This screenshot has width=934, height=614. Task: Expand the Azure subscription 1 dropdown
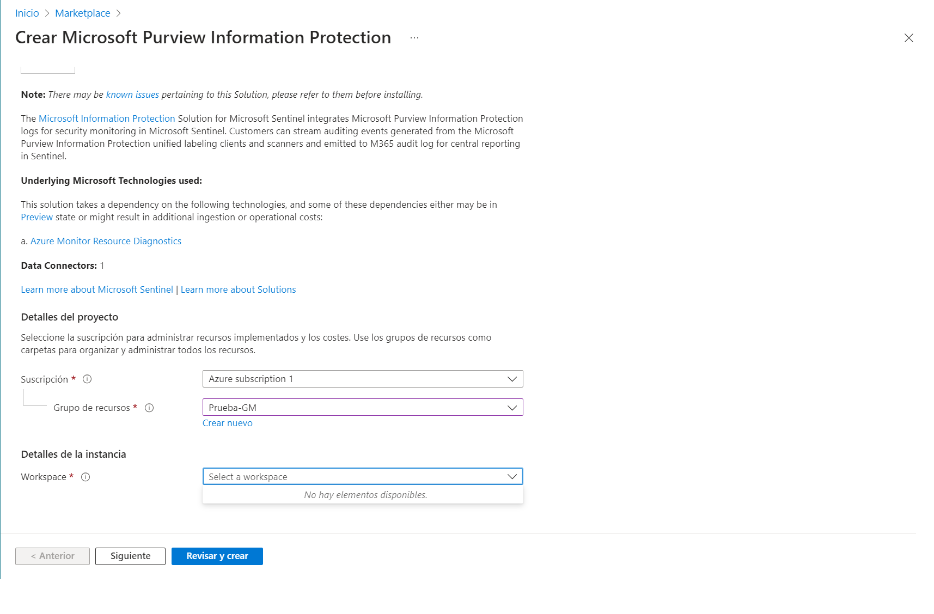click(363, 379)
